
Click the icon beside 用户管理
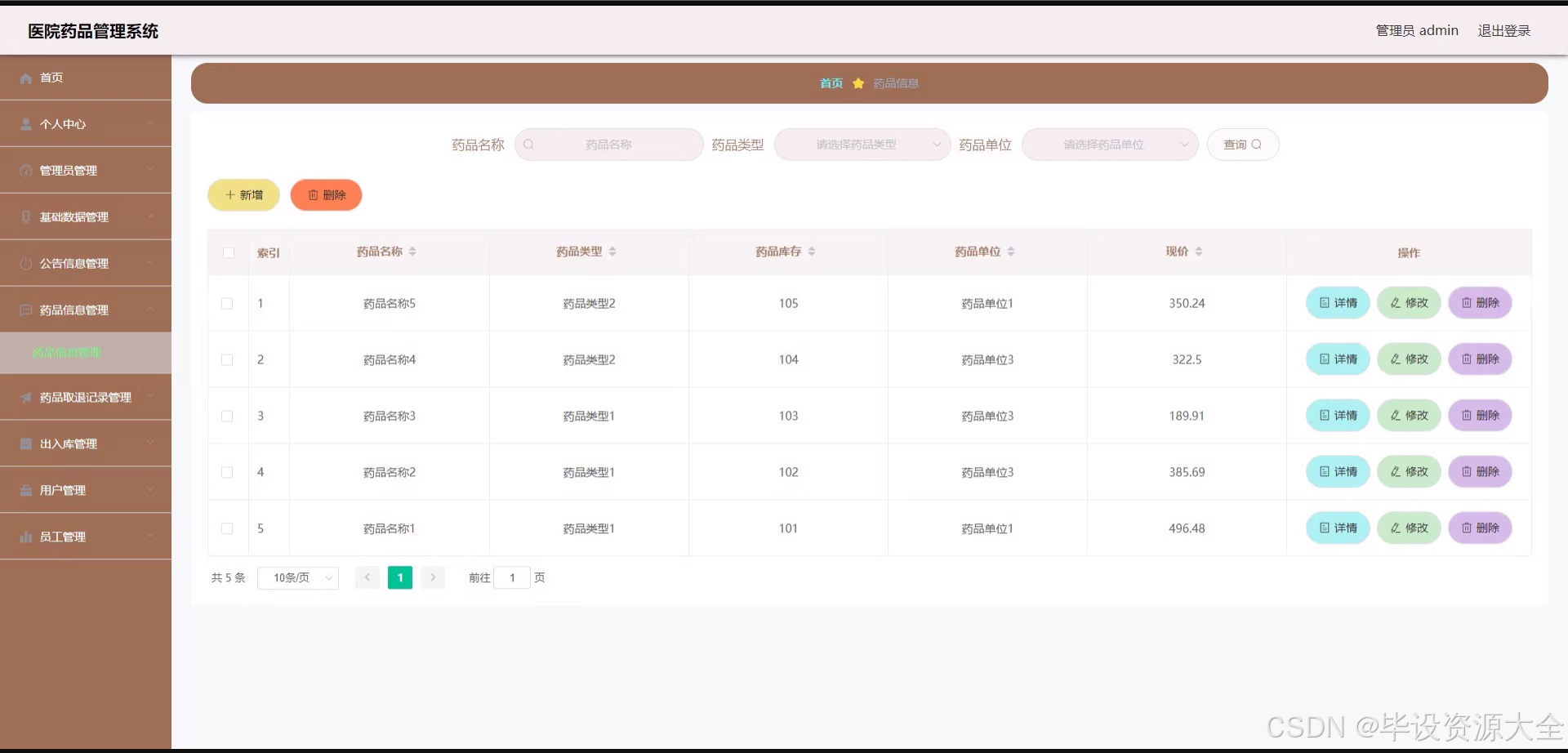pos(26,491)
